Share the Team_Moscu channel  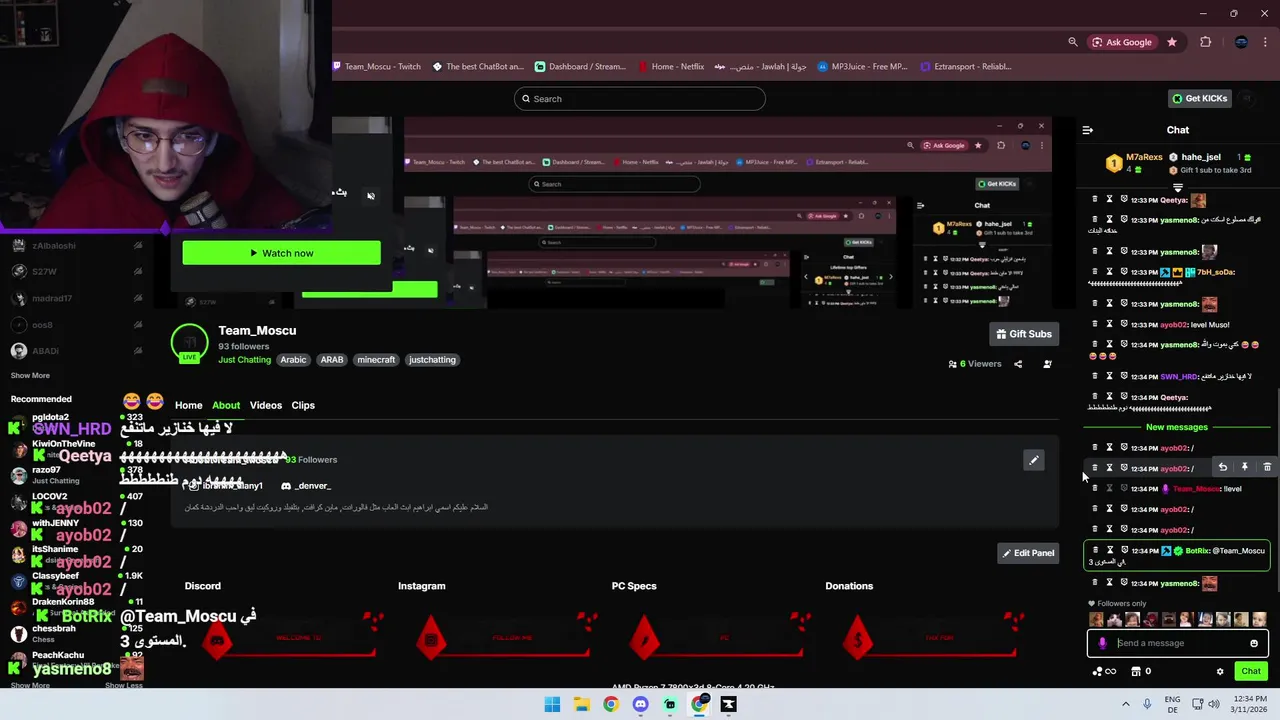(1018, 364)
